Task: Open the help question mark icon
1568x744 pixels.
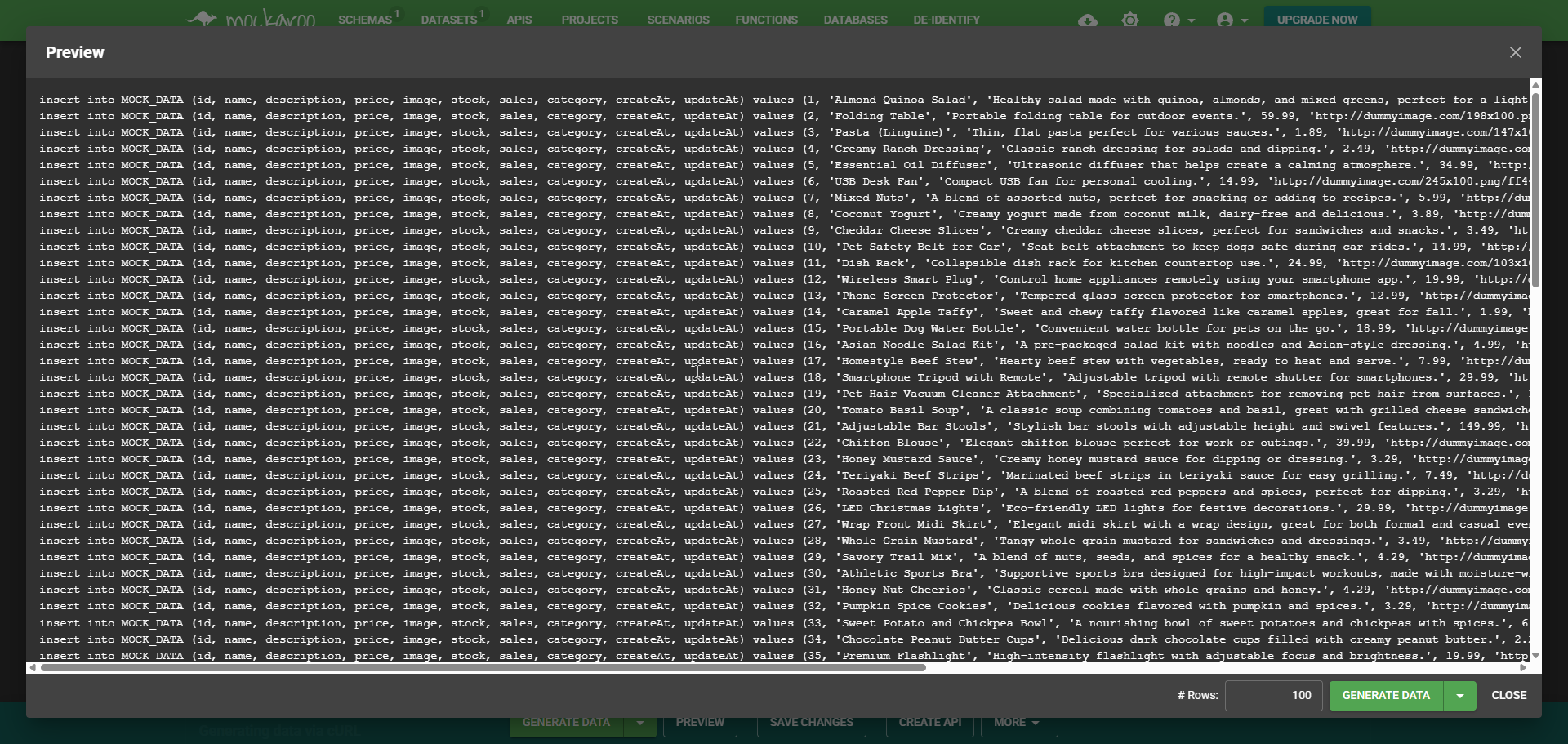Action: pos(1172,20)
